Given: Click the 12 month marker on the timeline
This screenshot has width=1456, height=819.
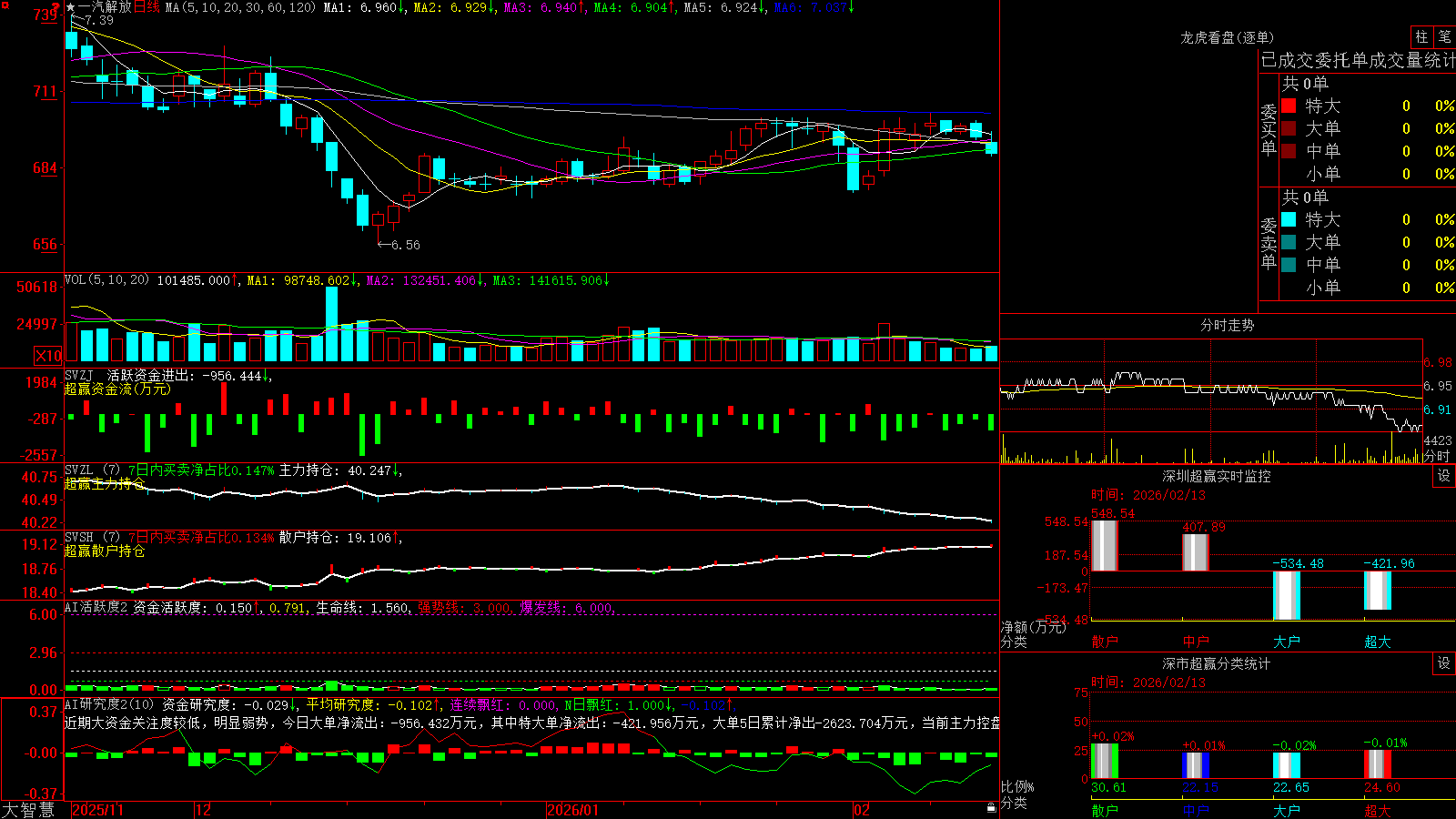Looking at the screenshot, I should click(203, 810).
